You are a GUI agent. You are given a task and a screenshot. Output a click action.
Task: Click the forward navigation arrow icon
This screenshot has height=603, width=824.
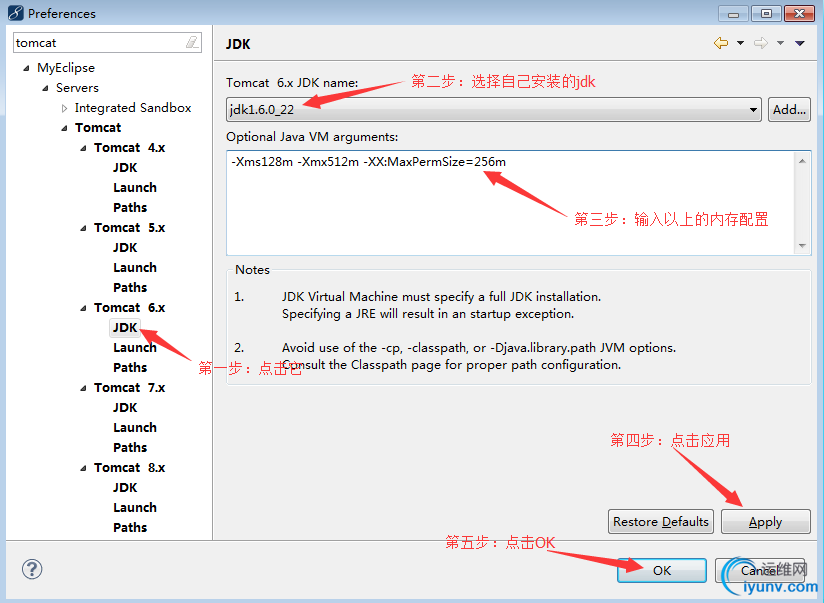[x=760, y=43]
